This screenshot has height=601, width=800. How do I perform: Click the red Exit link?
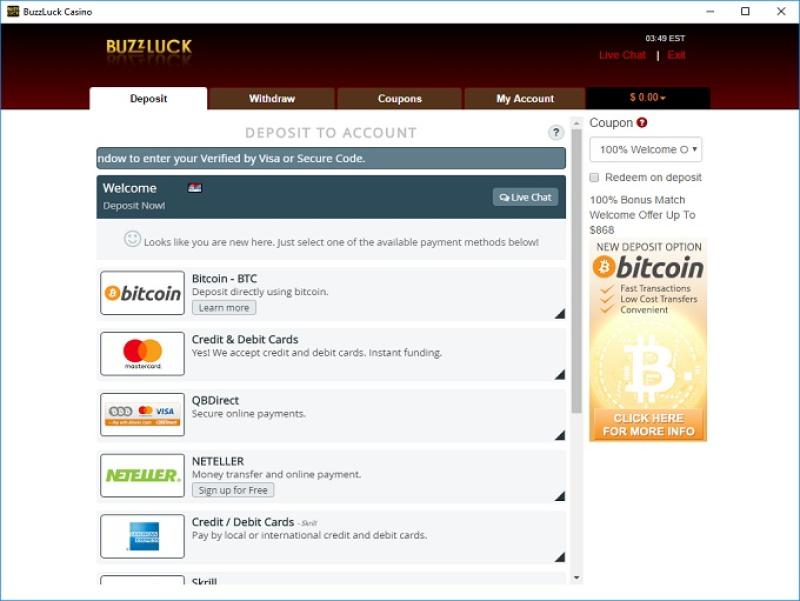(x=677, y=55)
